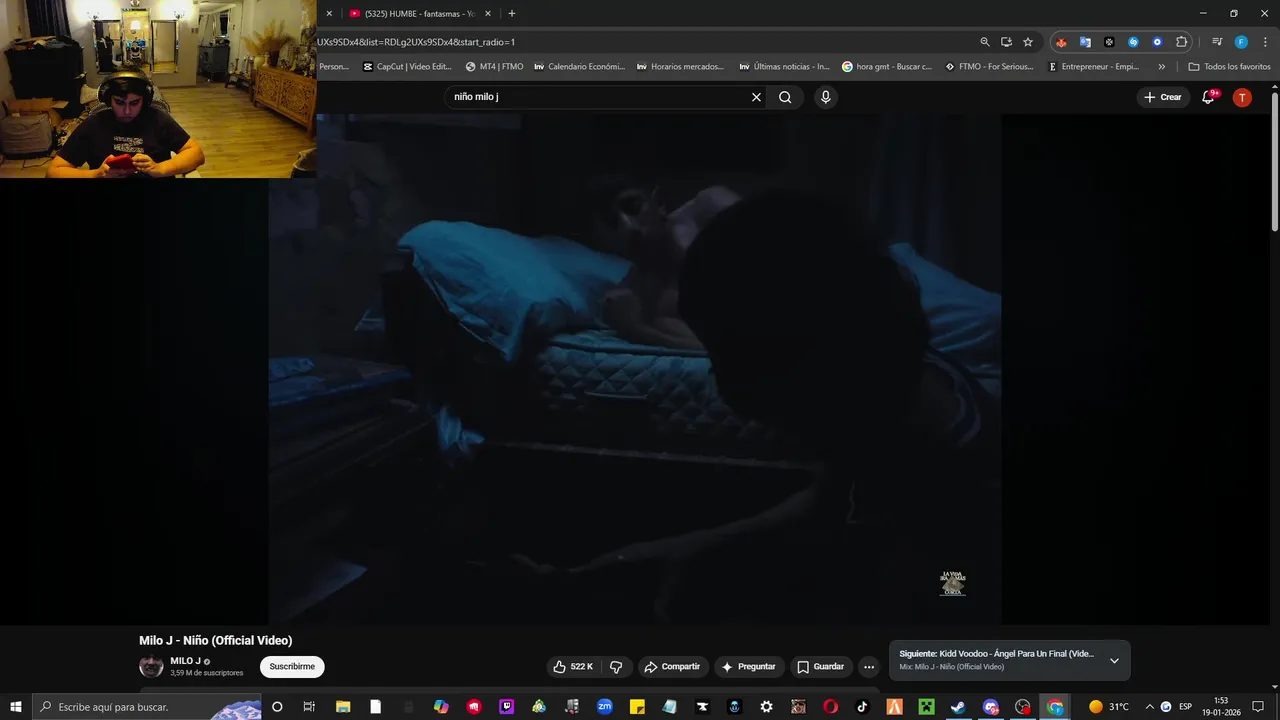Open the MILO J channel name link

tap(185, 661)
